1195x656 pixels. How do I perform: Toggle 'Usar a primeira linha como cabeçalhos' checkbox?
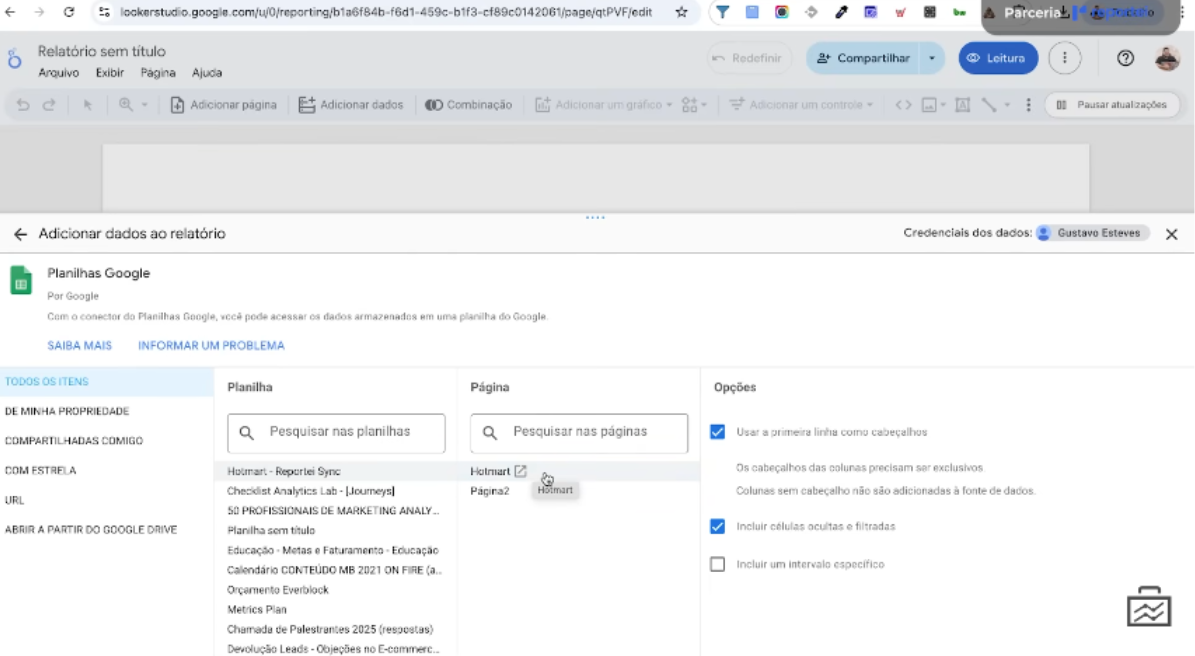[x=717, y=432]
